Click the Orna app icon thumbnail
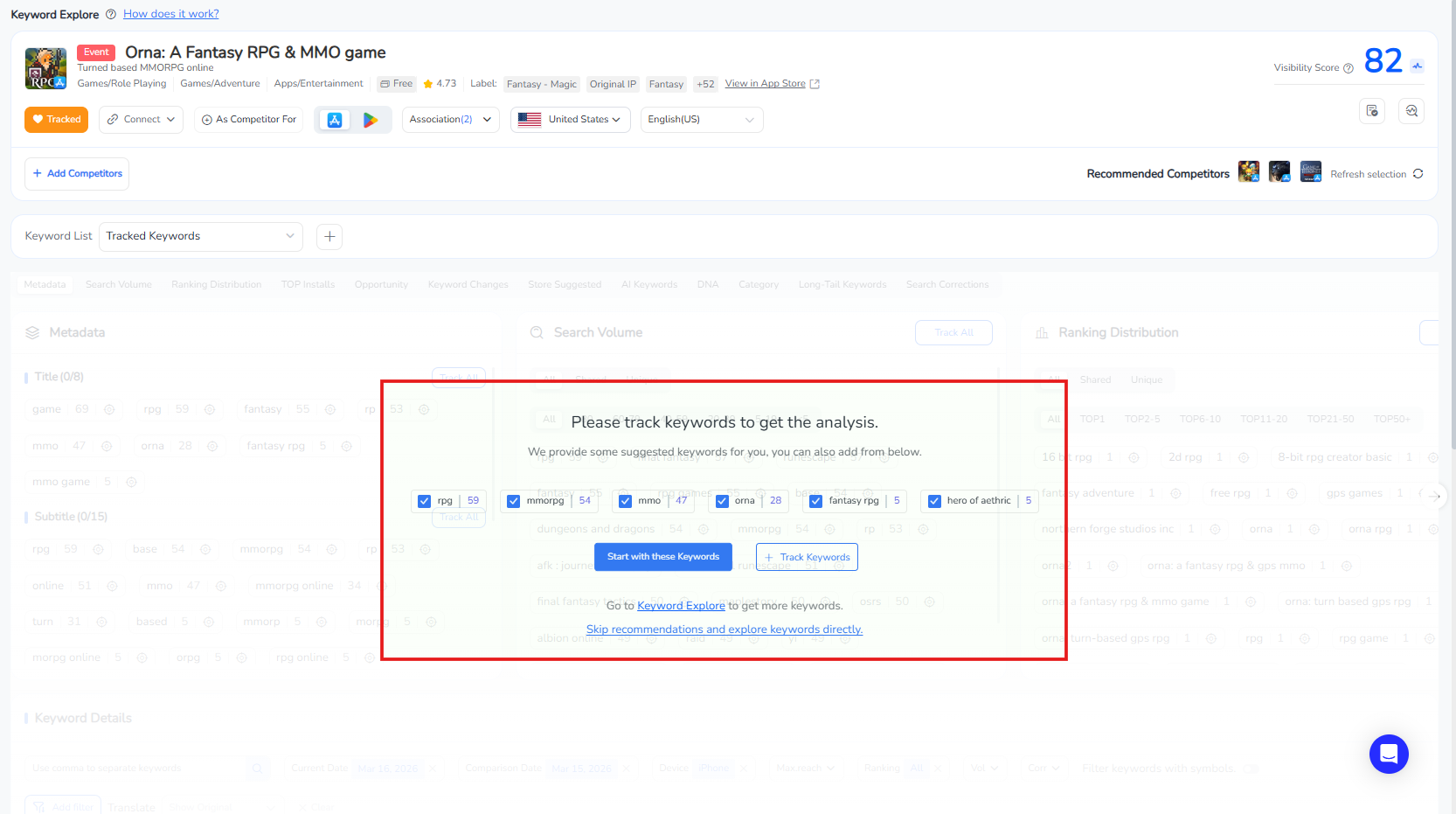 [x=45, y=69]
